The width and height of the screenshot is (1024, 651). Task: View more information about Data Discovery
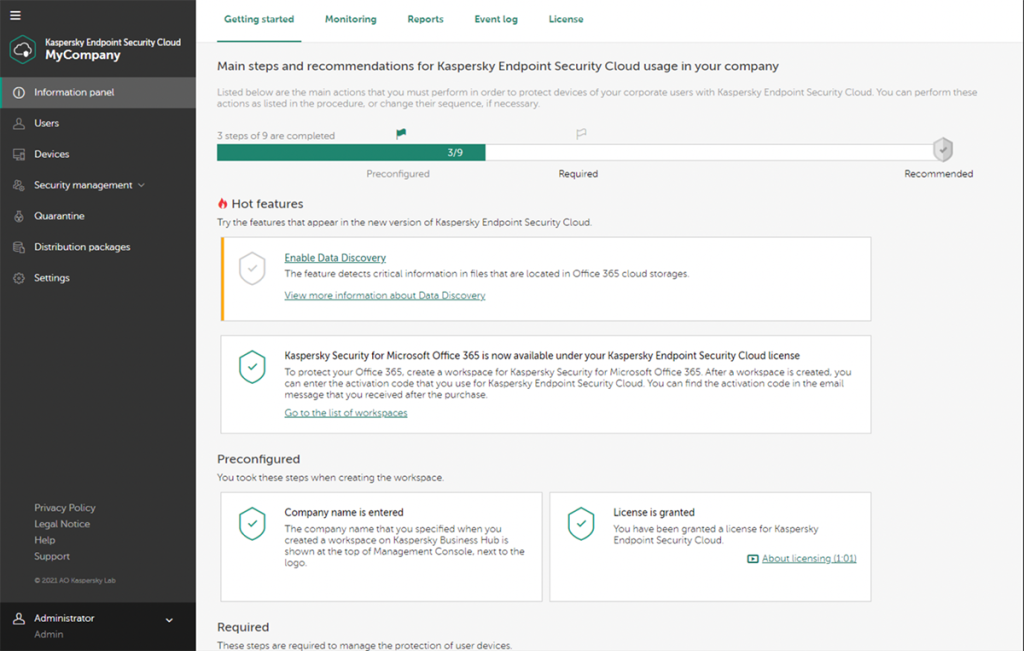pyautogui.click(x=385, y=296)
